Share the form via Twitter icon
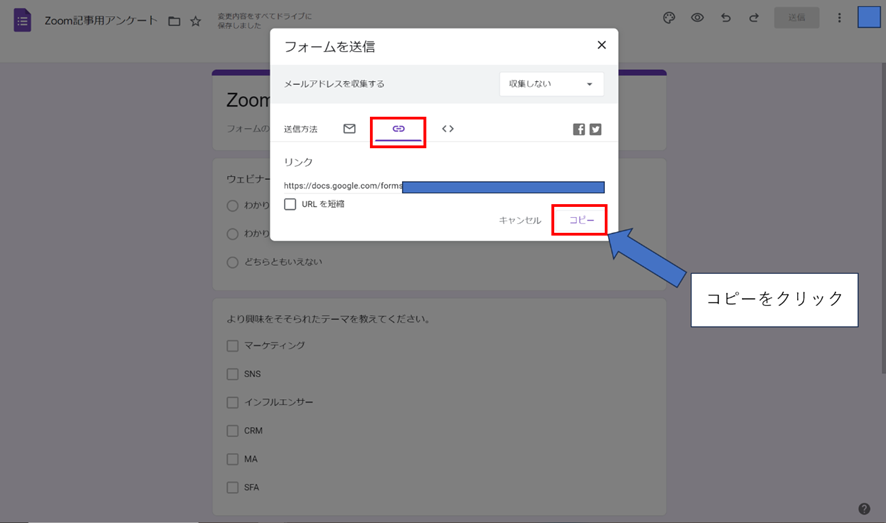 pyautogui.click(x=596, y=129)
